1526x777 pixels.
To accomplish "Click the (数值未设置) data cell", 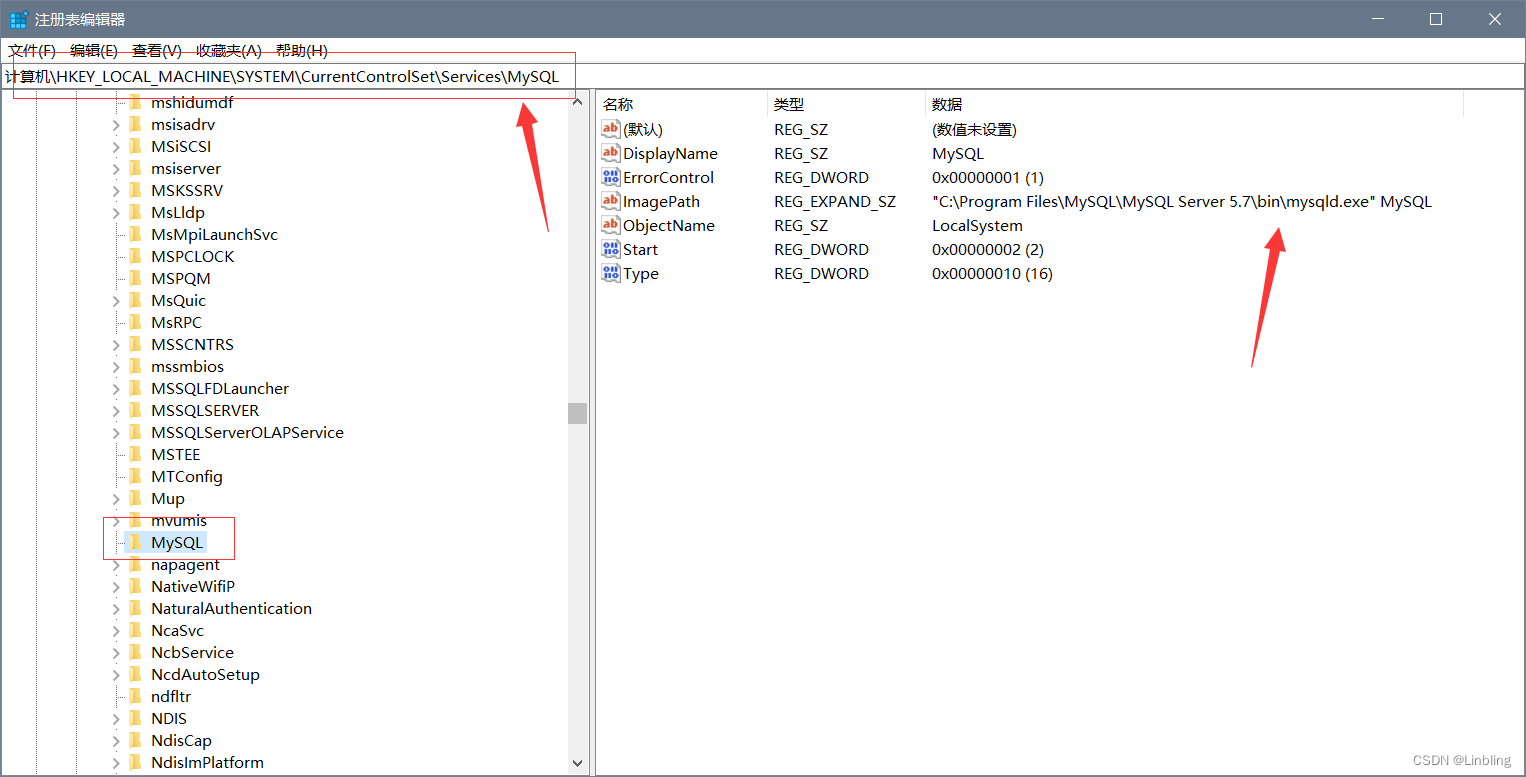I will [x=974, y=129].
